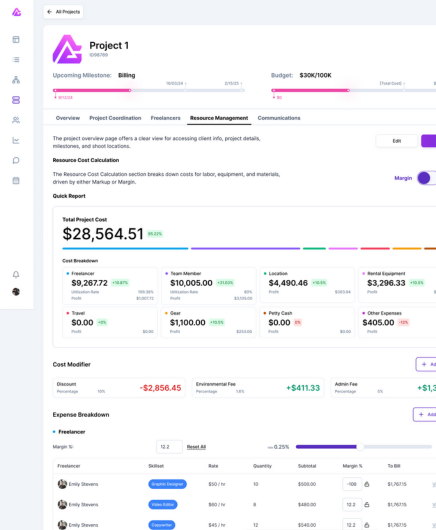Viewport: 436px width, 530px height.
Task: Click the Budget progress bar
Action: pos(353,90)
